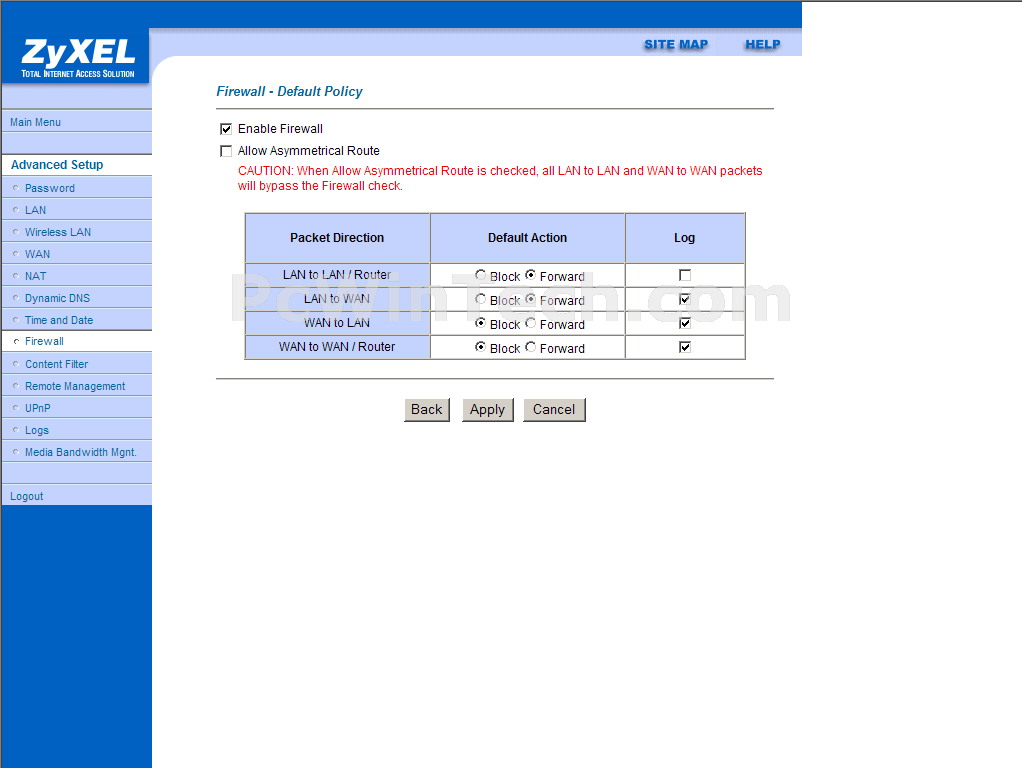
Task: Click the Cancel button
Action: point(554,410)
